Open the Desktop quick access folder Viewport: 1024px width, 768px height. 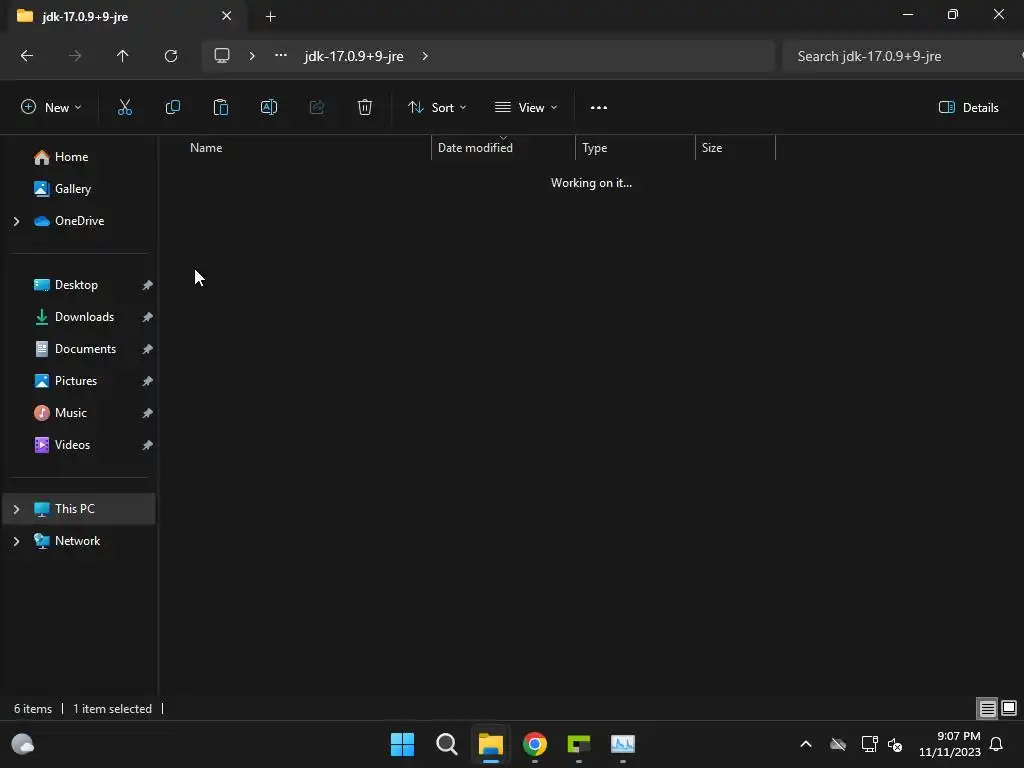(x=76, y=285)
